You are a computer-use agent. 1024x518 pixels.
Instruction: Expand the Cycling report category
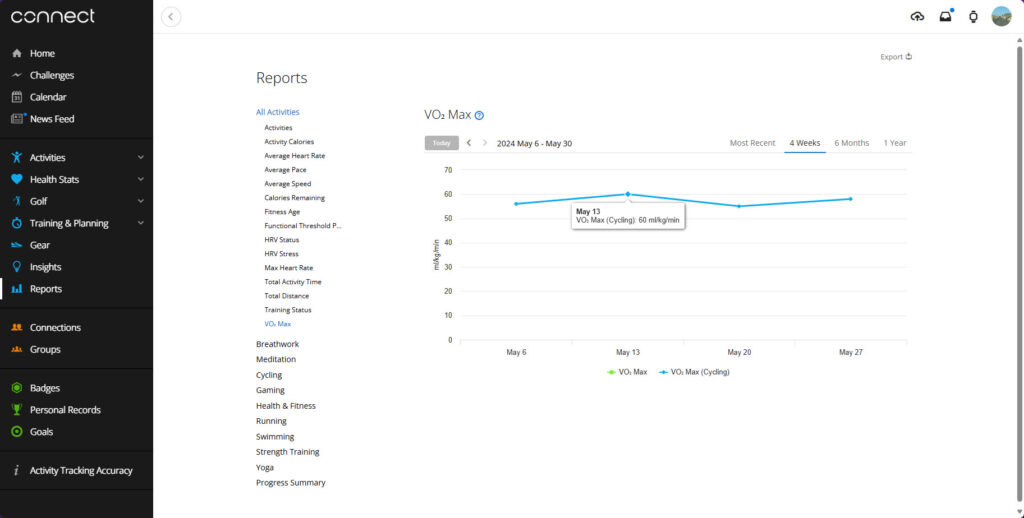(x=269, y=375)
